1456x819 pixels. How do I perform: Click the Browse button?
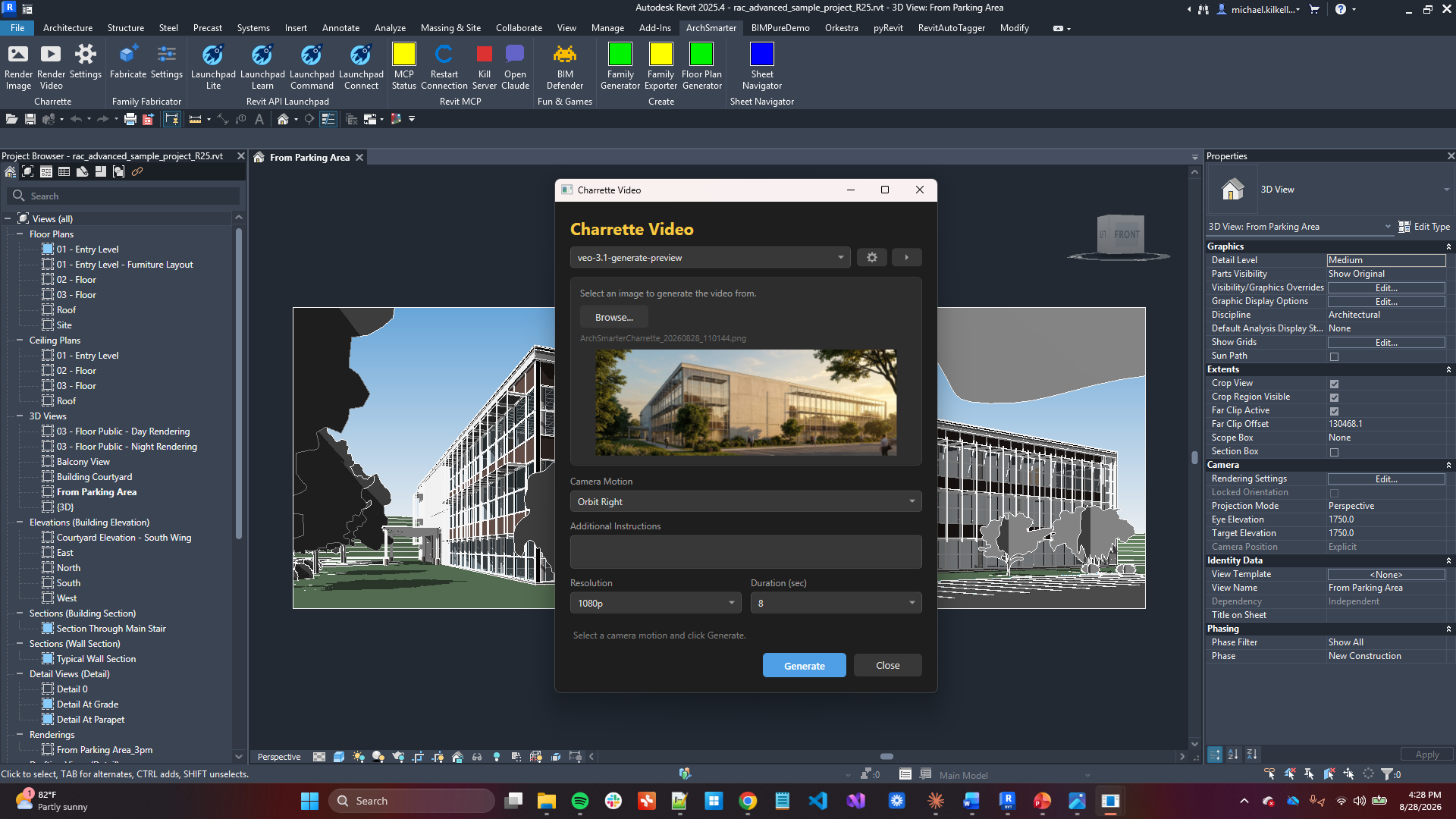[x=613, y=318]
